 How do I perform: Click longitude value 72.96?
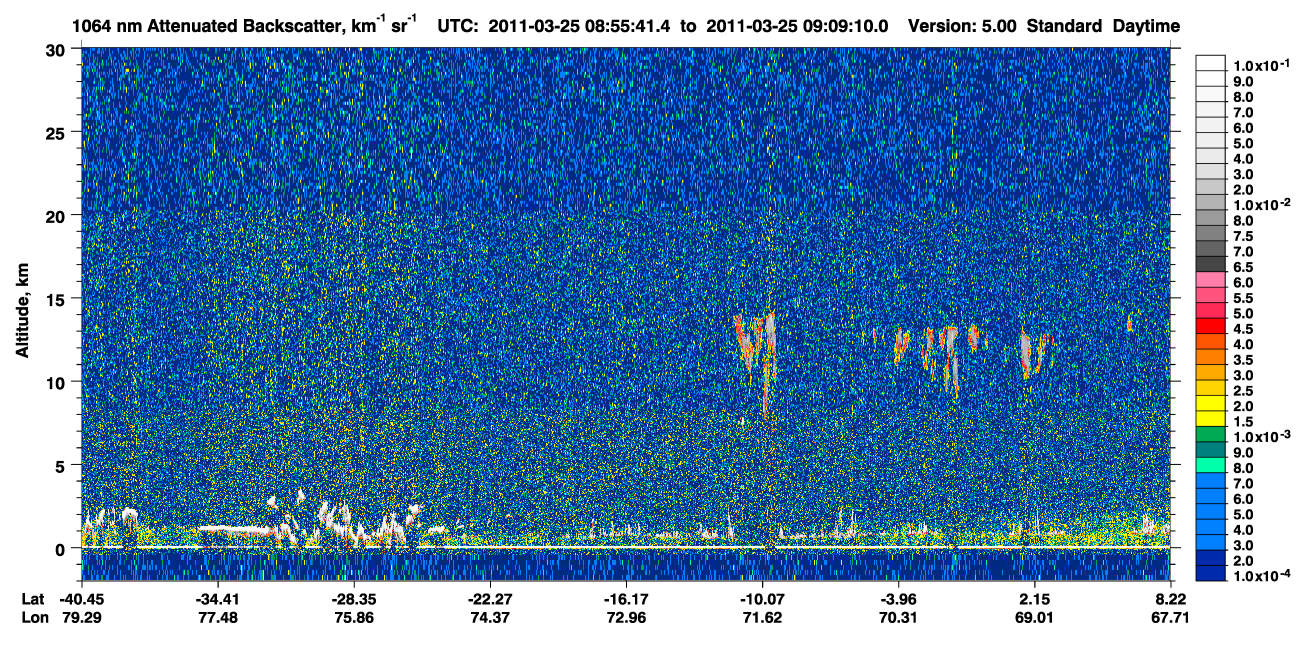tap(625, 617)
